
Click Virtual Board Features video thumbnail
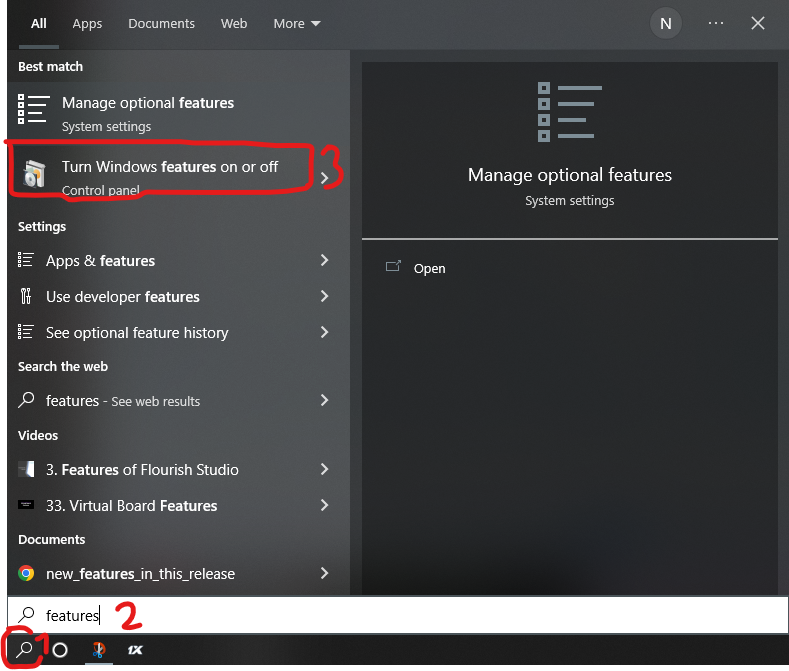pos(26,505)
